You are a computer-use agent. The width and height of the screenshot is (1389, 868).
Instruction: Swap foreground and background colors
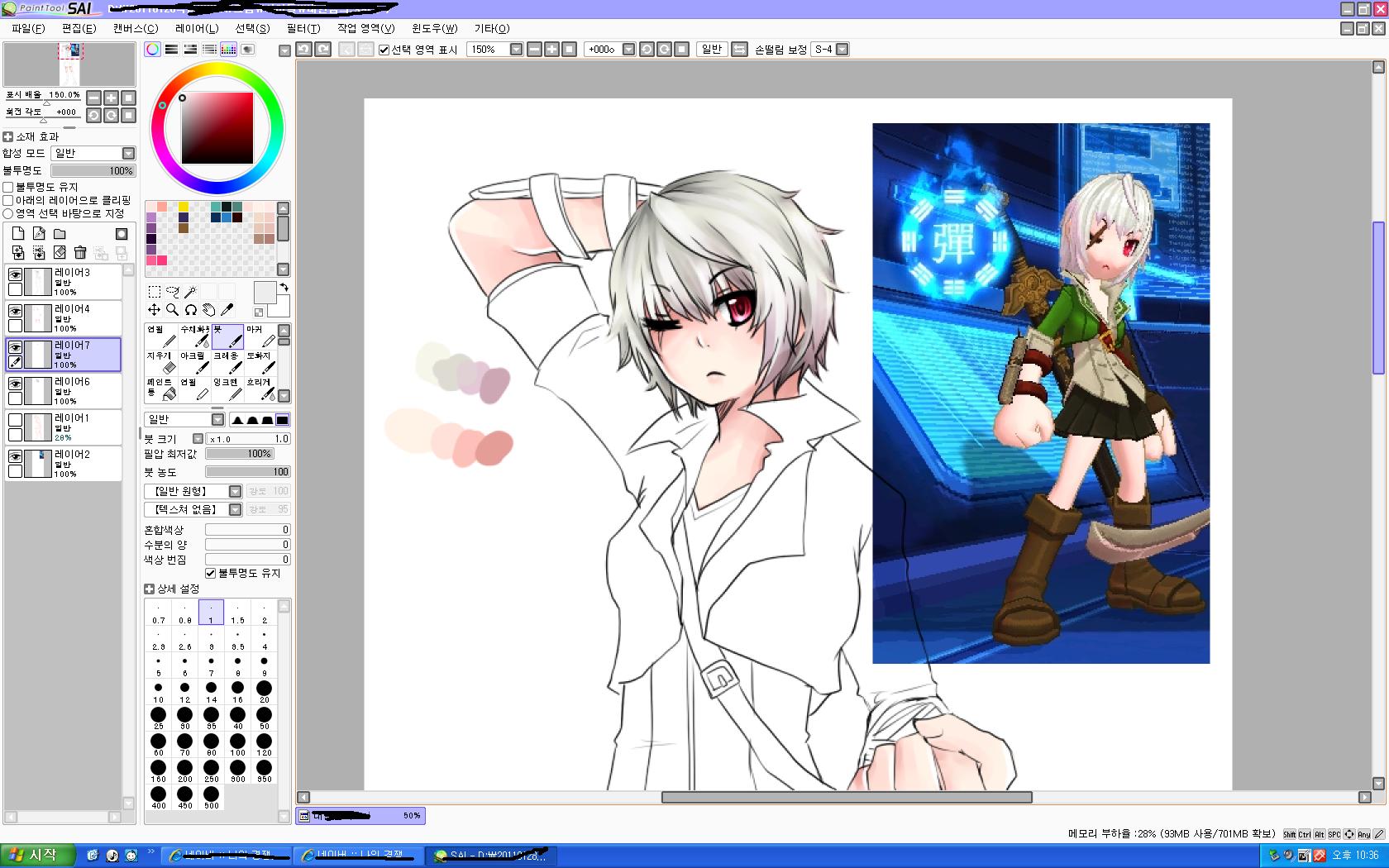click(x=284, y=287)
